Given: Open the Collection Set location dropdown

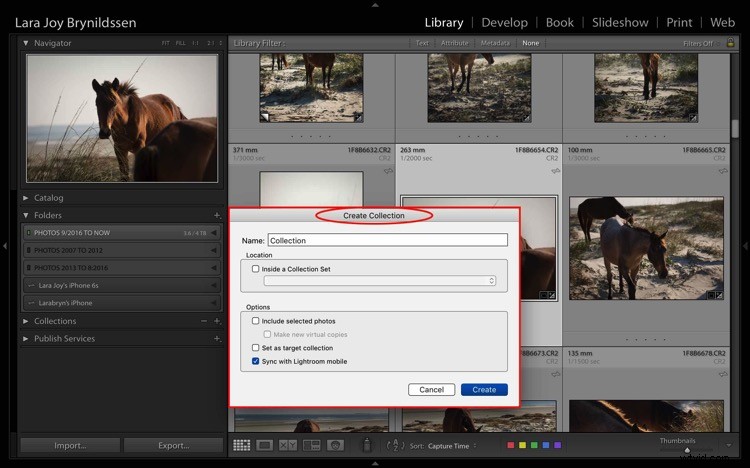Looking at the screenshot, I should [x=380, y=281].
